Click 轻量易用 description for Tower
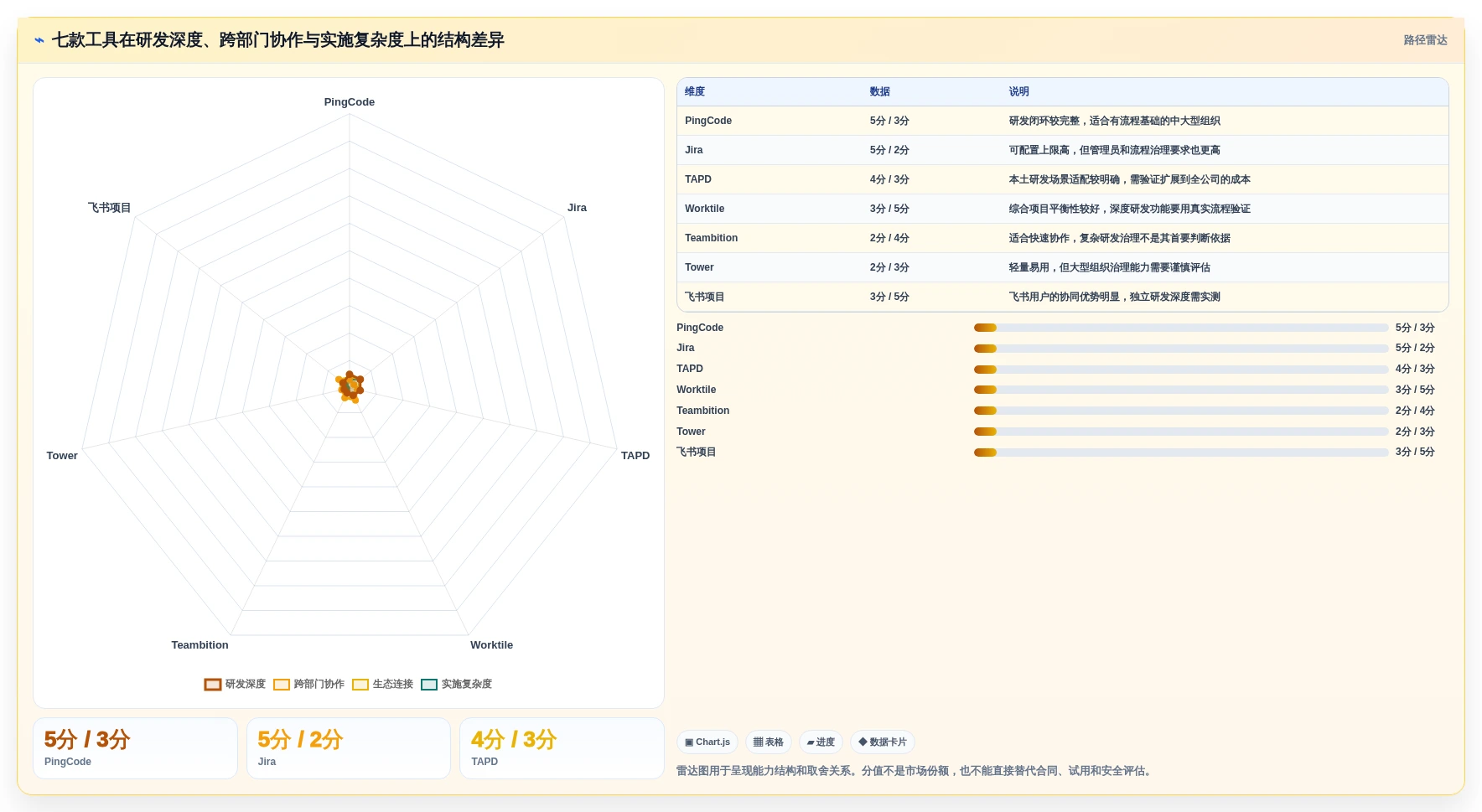The width and height of the screenshot is (1482, 812). 1109,267
